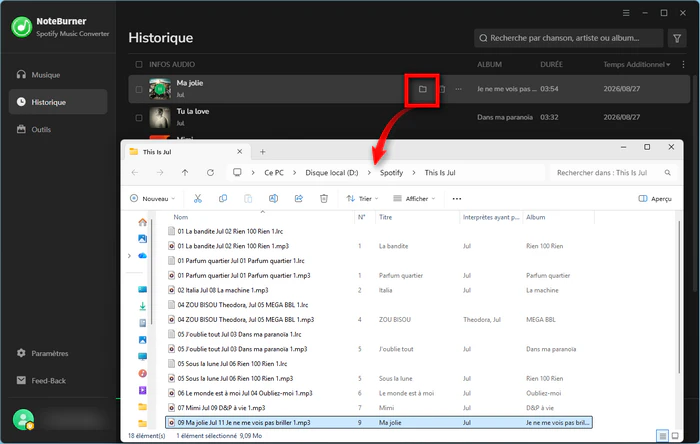Click Disque local (D:) breadcrumb

click(332, 173)
